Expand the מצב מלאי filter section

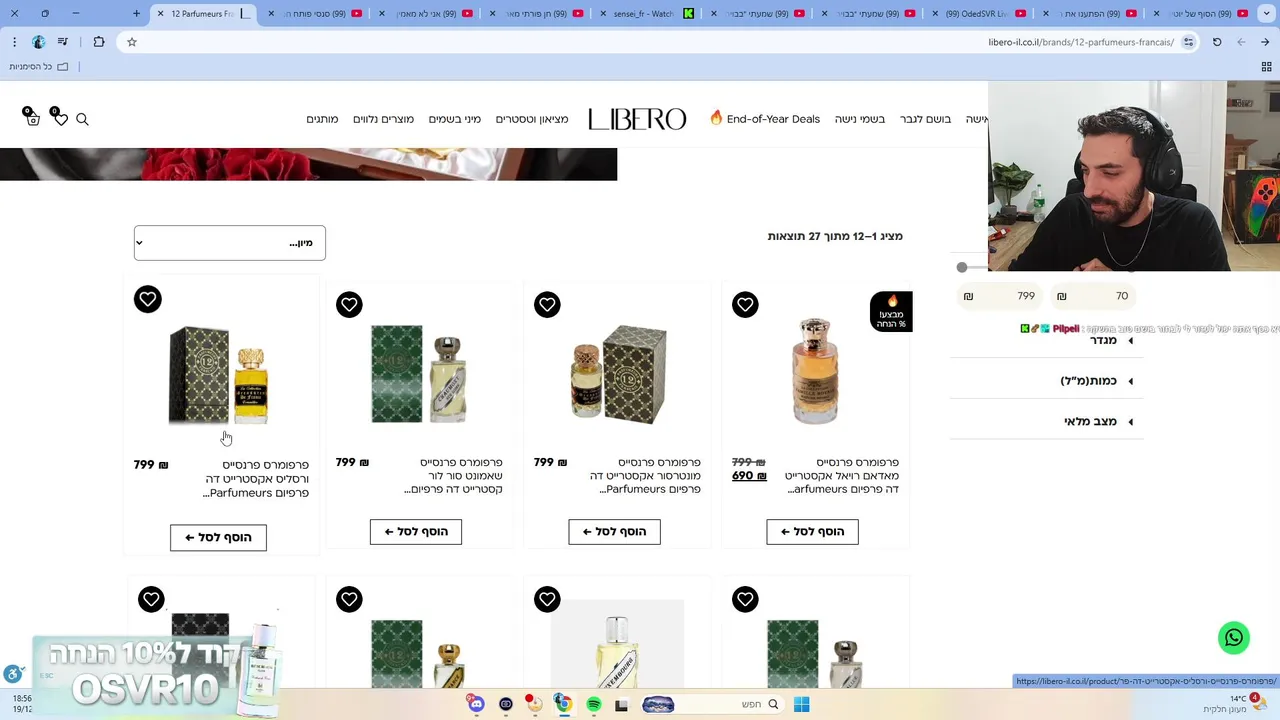point(1046,422)
